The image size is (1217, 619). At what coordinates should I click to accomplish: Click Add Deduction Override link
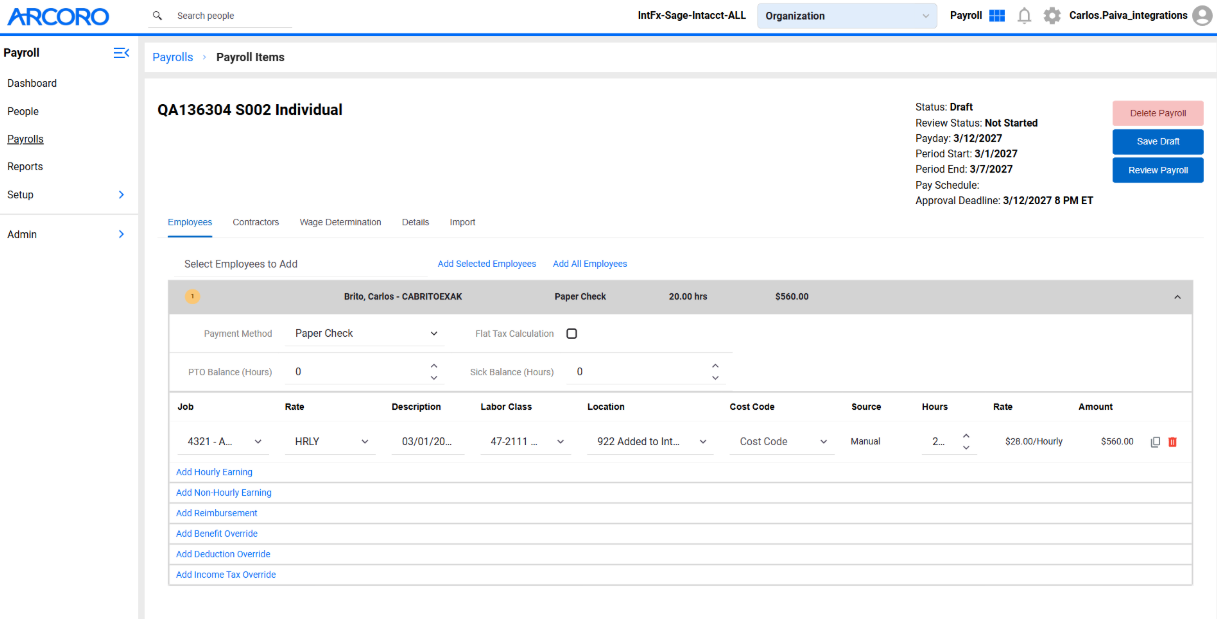pyautogui.click(x=223, y=554)
